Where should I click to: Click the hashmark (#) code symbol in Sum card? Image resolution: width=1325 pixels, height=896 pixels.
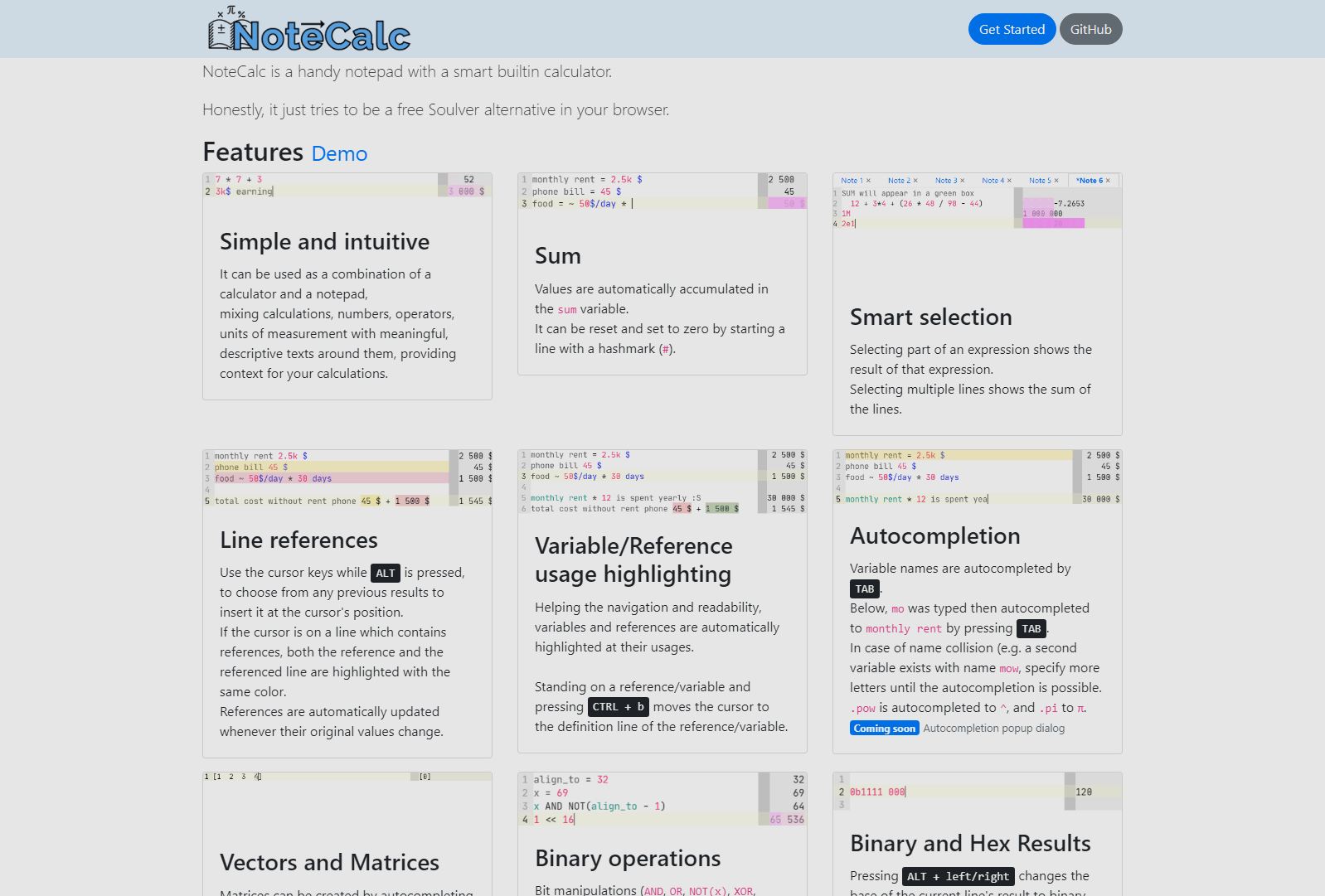pyautogui.click(x=666, y=350)
